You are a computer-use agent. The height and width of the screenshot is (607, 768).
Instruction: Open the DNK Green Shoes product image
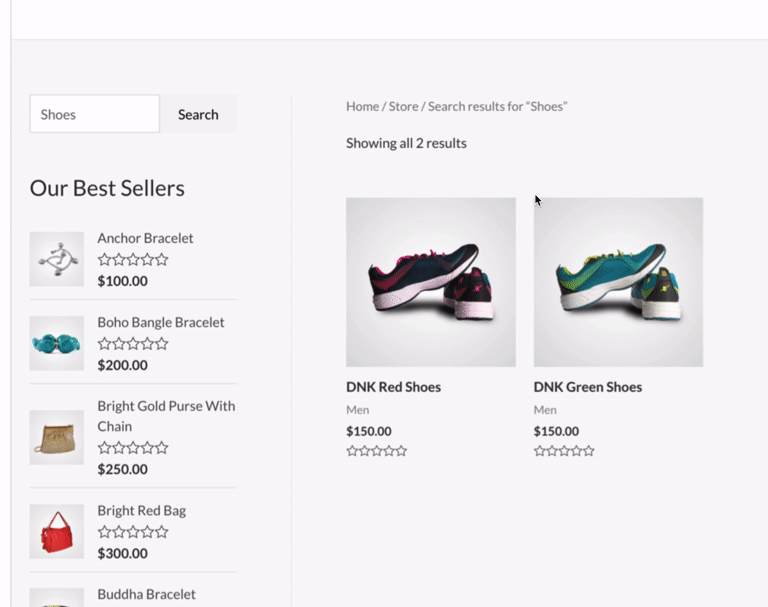618,282
